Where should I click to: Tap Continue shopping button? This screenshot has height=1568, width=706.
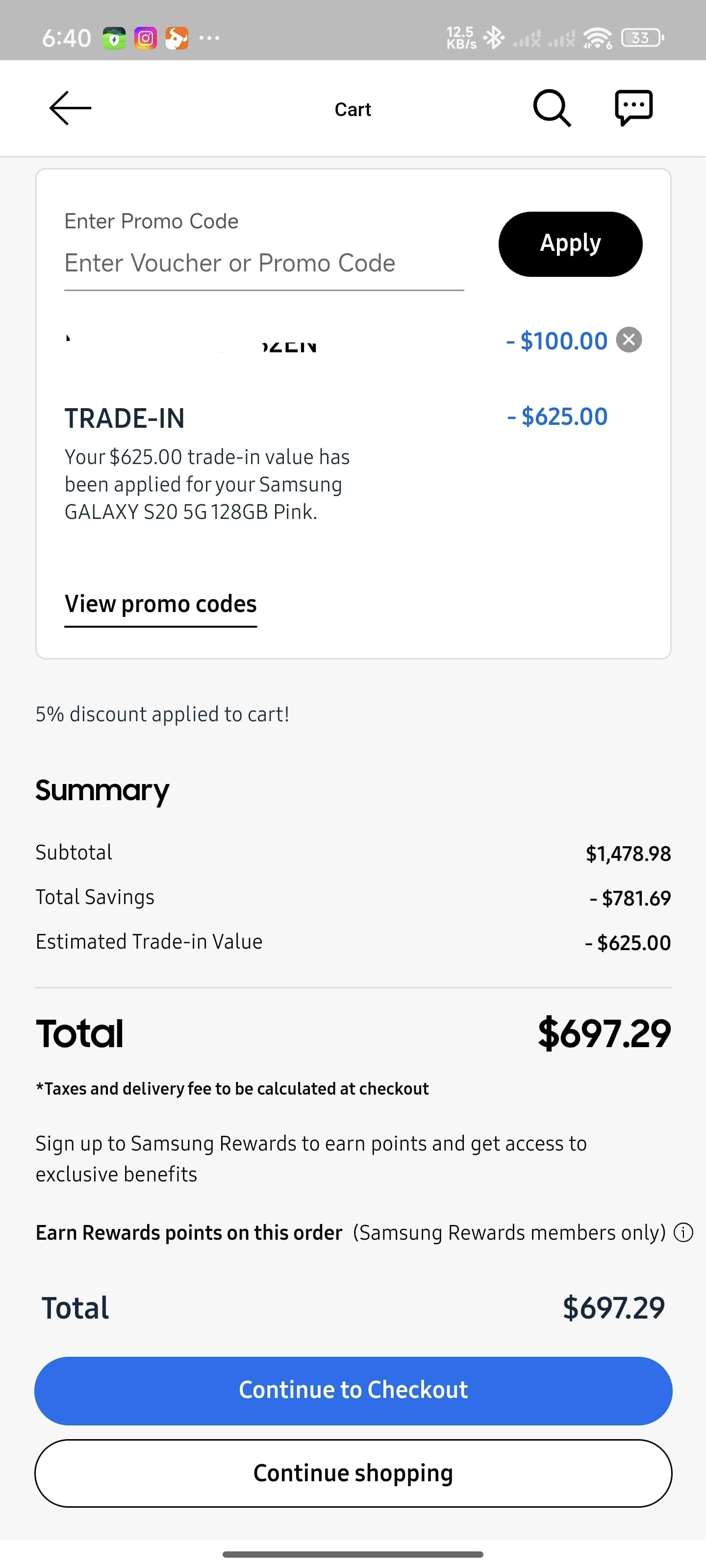353,1473
